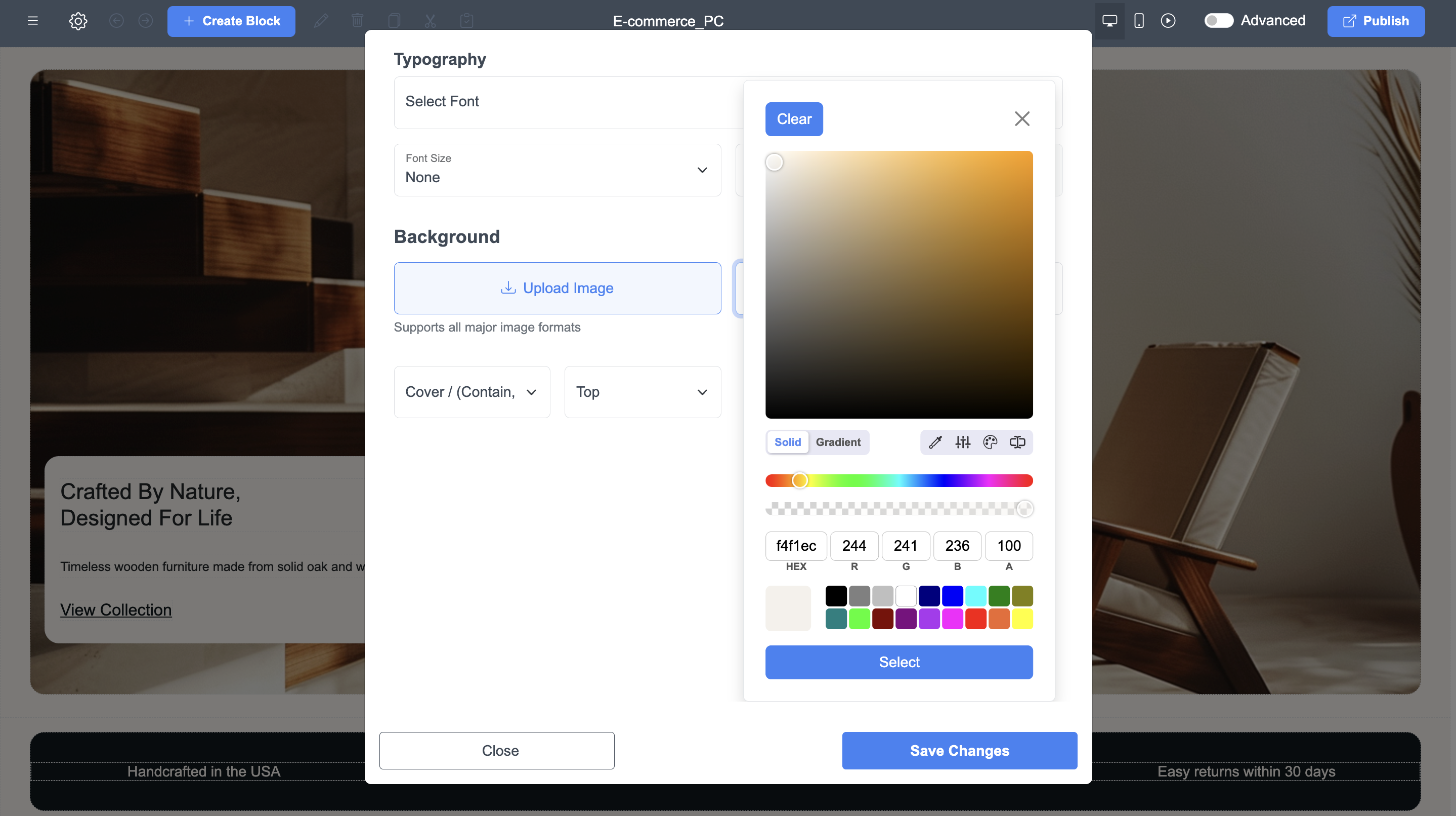Switch to mobile device preview
This screenshot has height=816, width=1456.
1139,21
